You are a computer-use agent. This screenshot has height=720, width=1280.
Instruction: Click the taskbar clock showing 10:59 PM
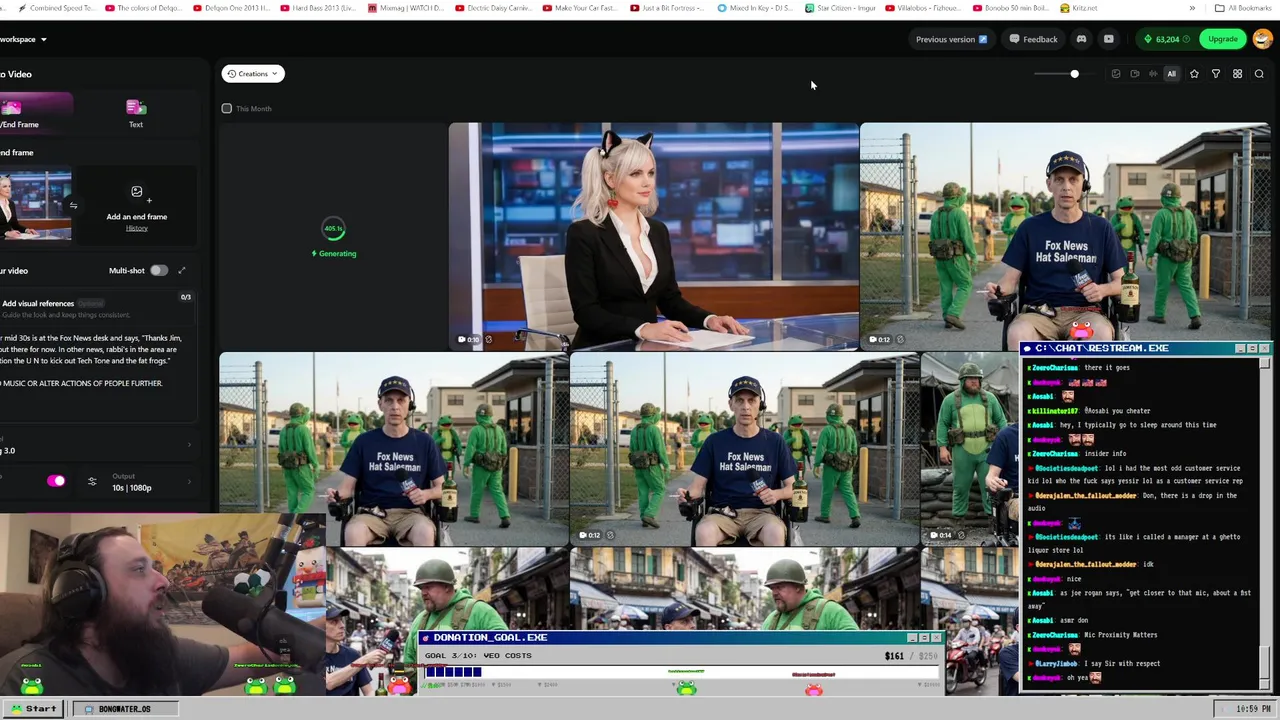coord(1253,709)
